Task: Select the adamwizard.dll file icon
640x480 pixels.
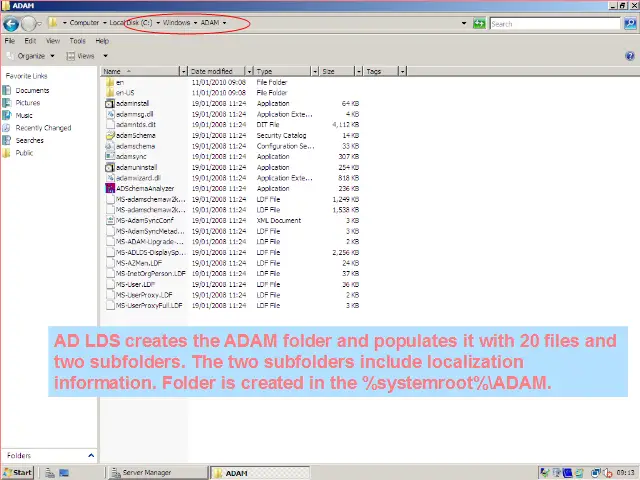Action: pos(110,178)
